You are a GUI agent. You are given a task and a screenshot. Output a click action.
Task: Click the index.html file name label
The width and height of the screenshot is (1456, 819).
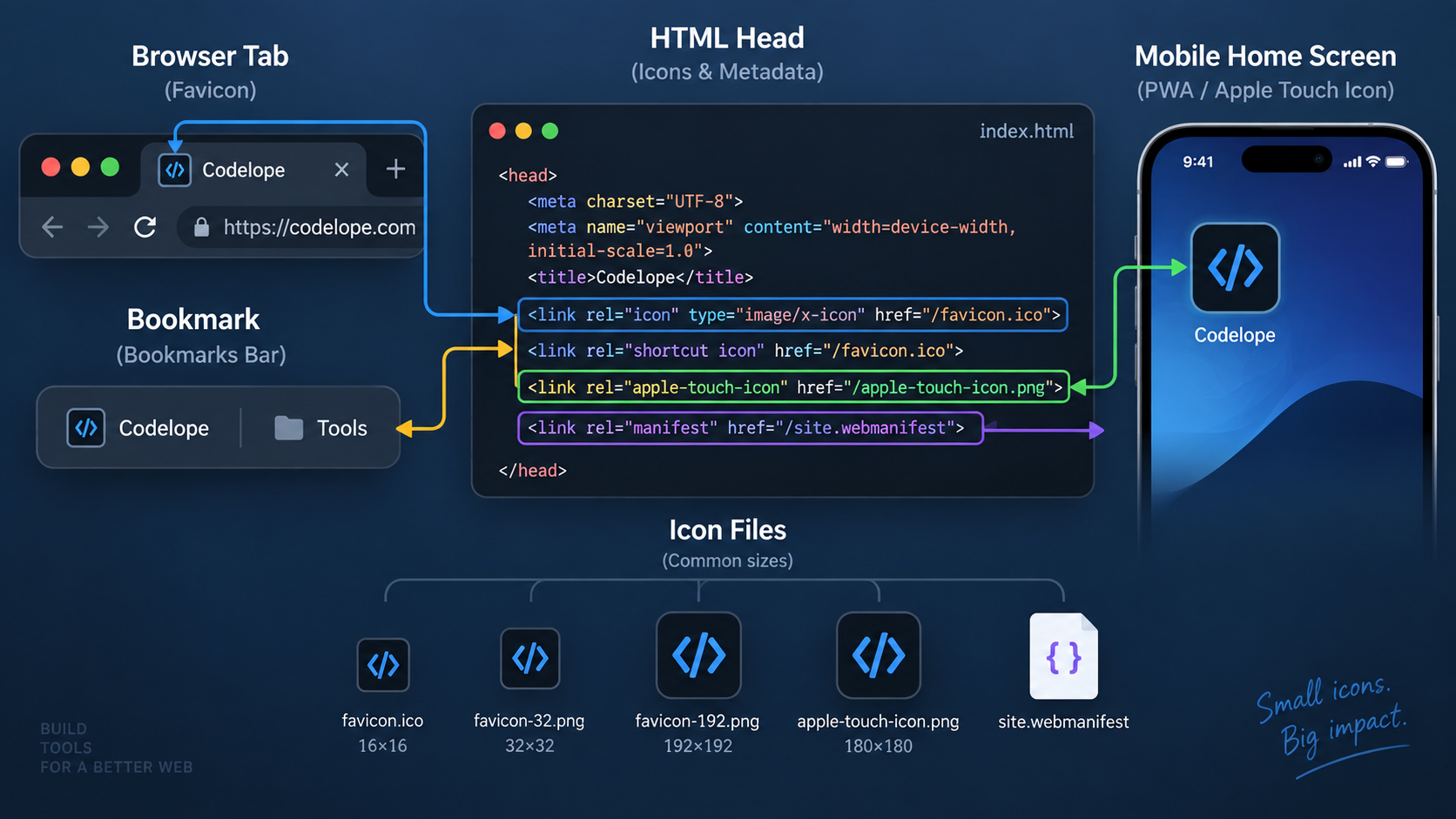point(1026,131)
